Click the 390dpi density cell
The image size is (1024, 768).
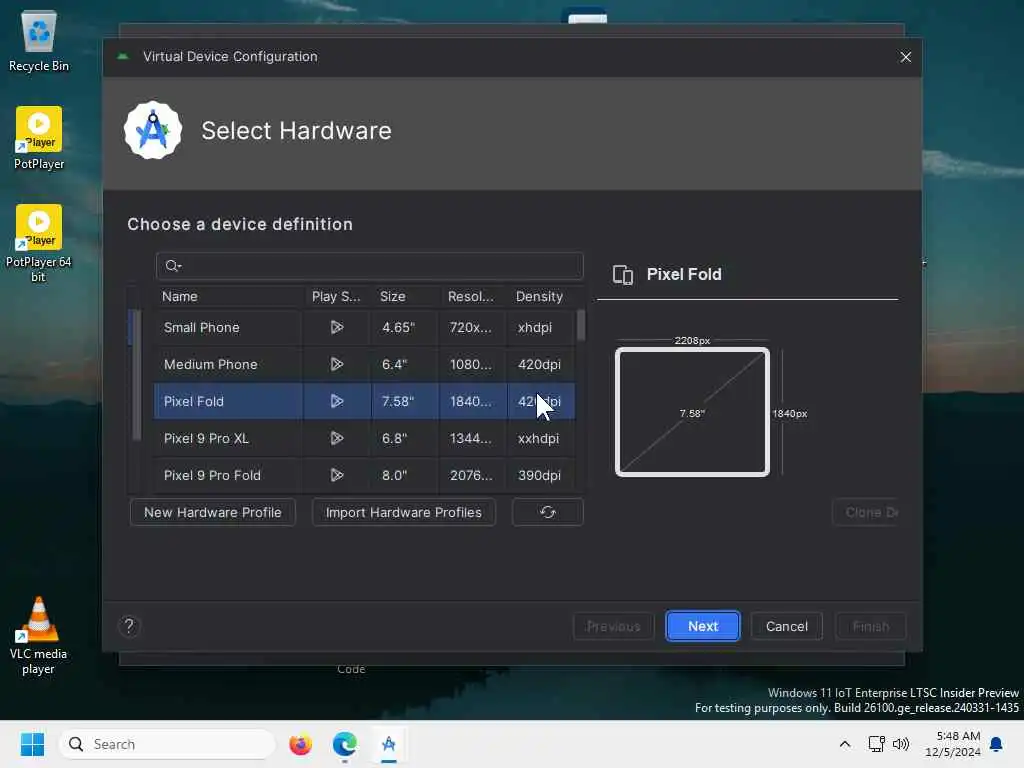coord(539,475)
